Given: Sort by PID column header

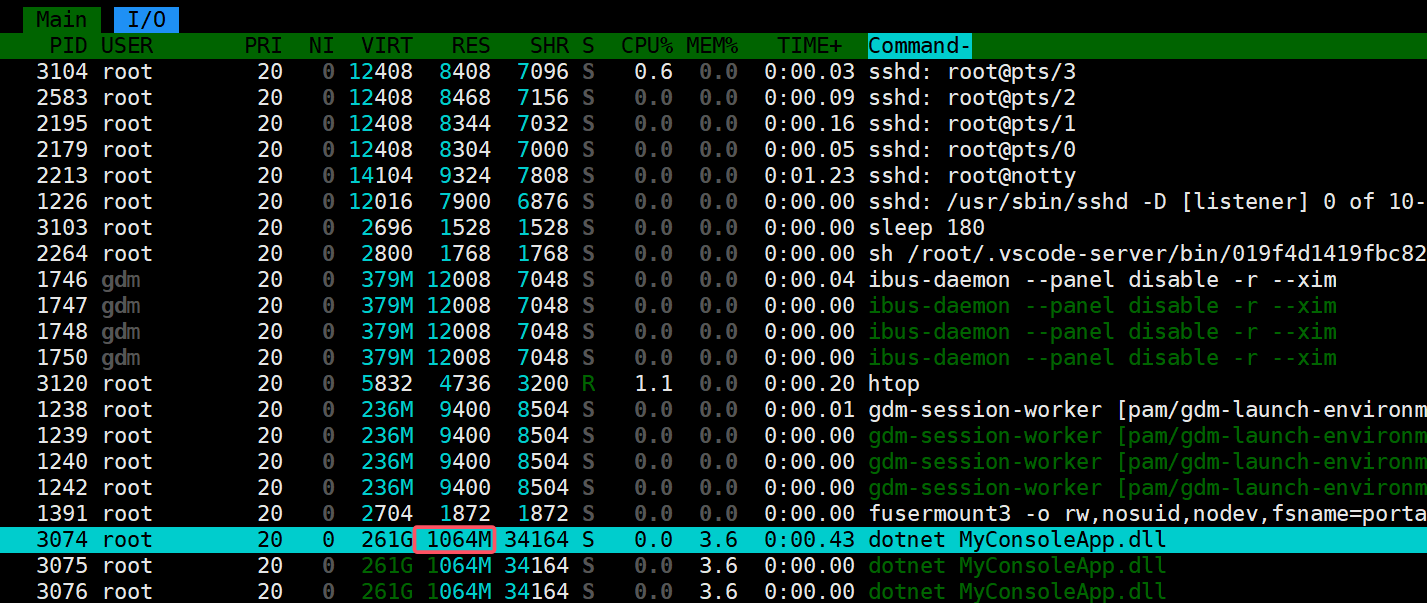Looking at the screenshot, I should (x=69, y=46).
